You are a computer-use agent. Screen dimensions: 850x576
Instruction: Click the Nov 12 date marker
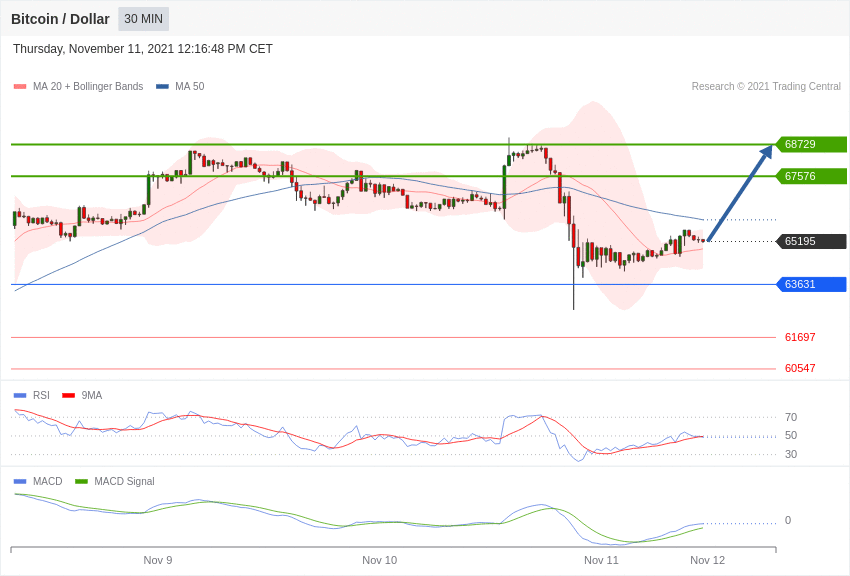[707, 560]
